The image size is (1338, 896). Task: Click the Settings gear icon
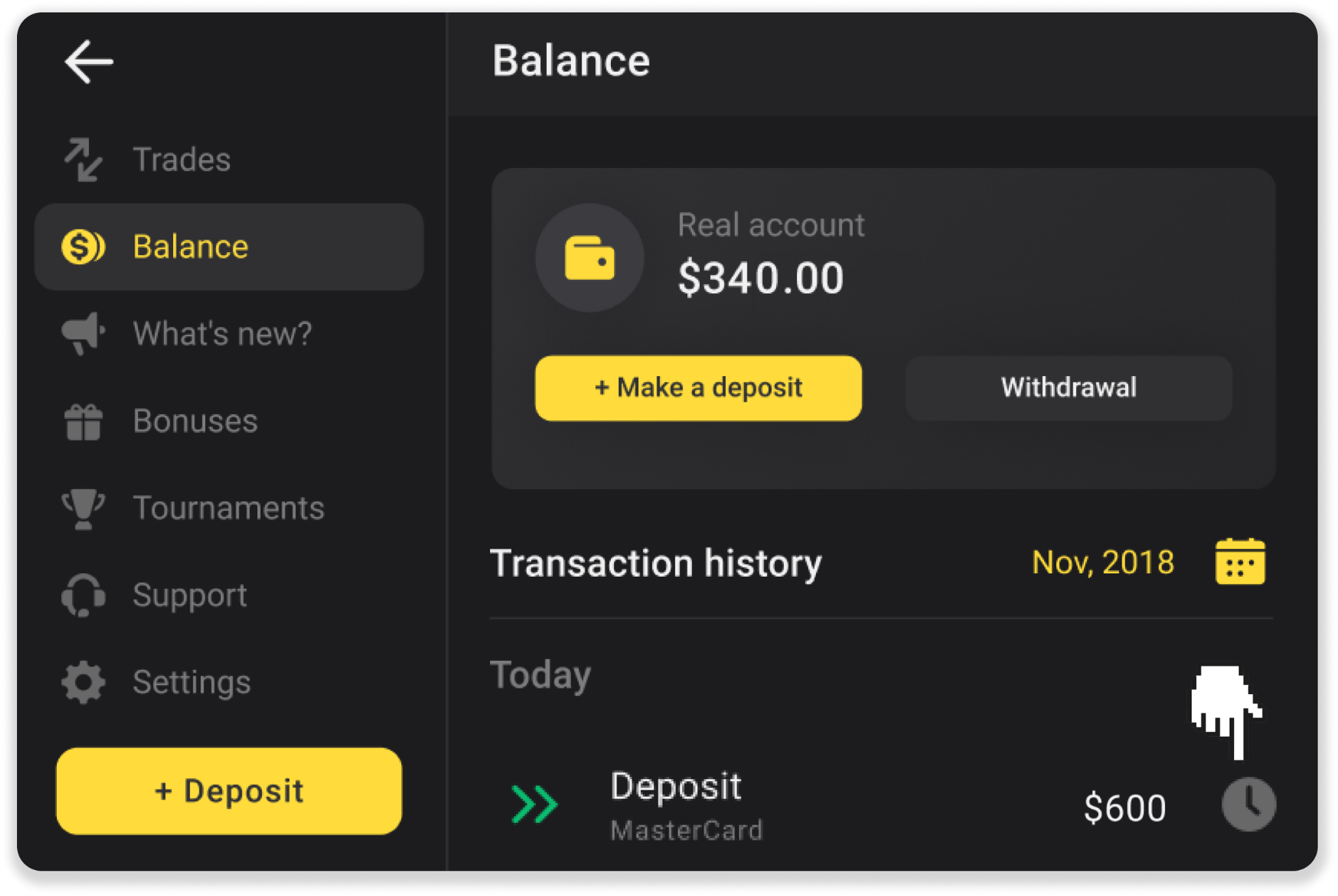[83, 682]
